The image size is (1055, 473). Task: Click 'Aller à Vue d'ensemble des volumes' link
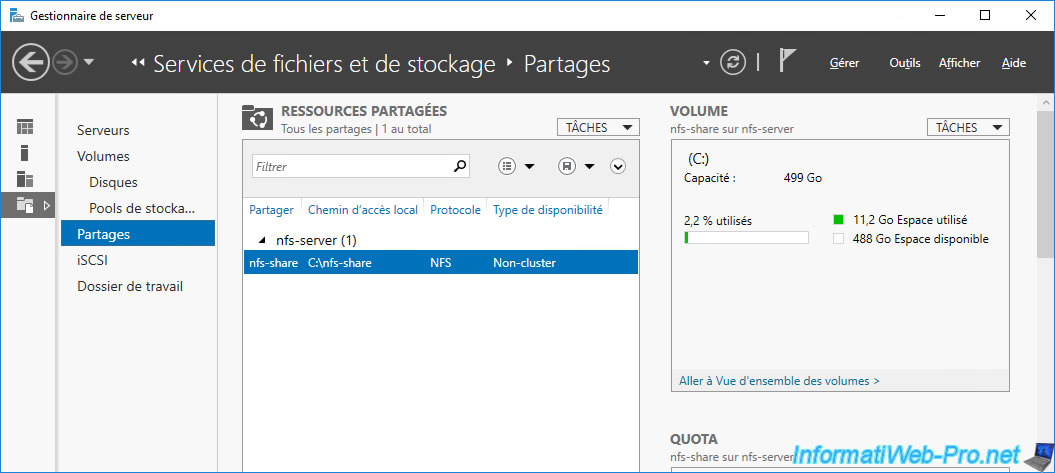point(779,381)
